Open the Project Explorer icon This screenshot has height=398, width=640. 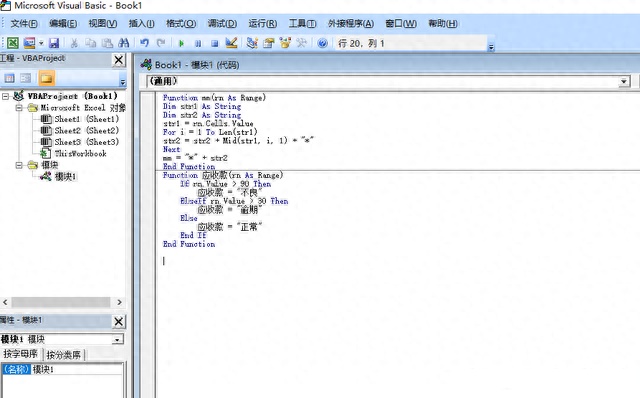(x=252, y=43)
